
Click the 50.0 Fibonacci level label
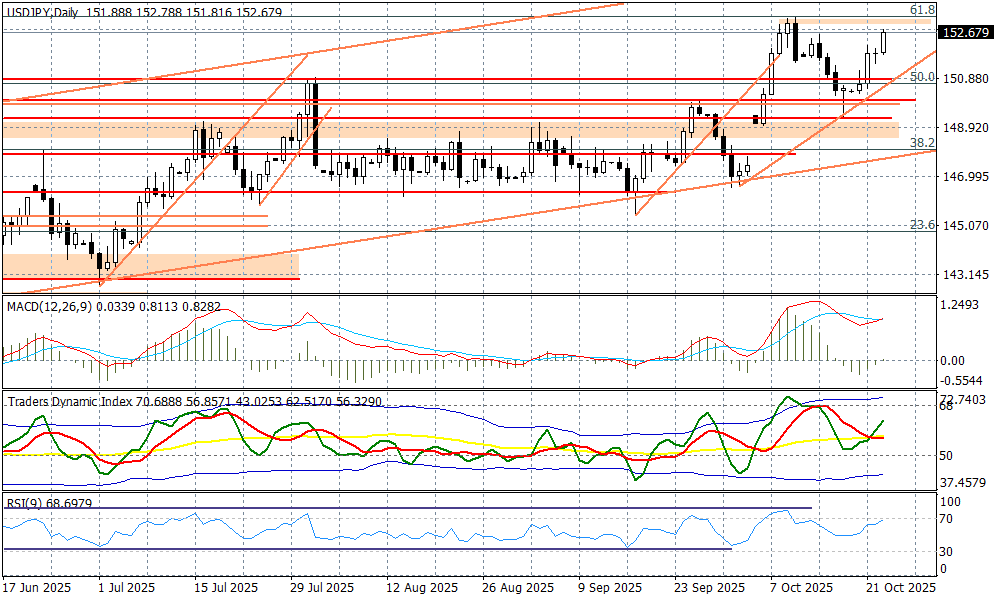921,77
